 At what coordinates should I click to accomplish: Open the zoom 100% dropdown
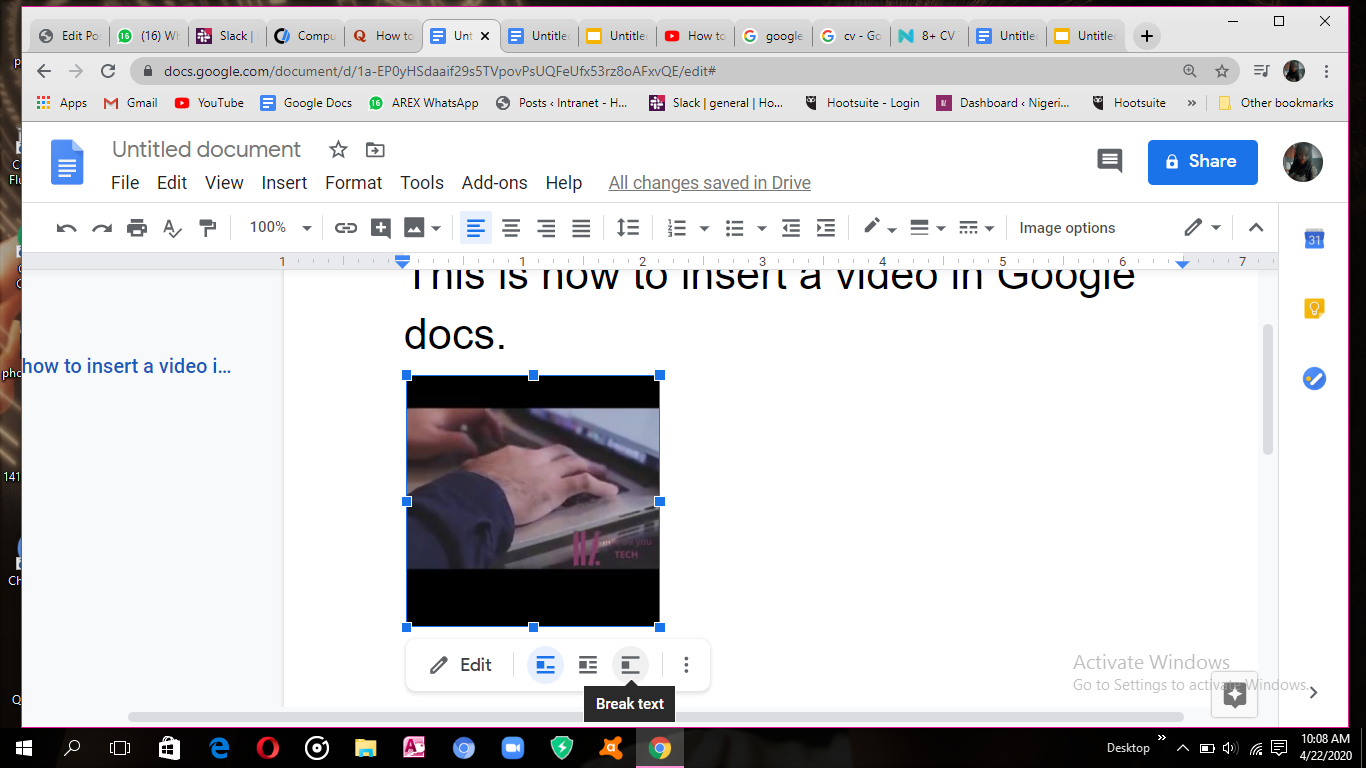pyautogui.click(x=280, y=228)
